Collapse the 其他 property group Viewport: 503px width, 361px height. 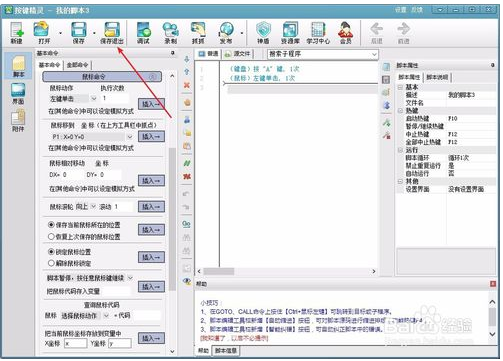(401, 181)
